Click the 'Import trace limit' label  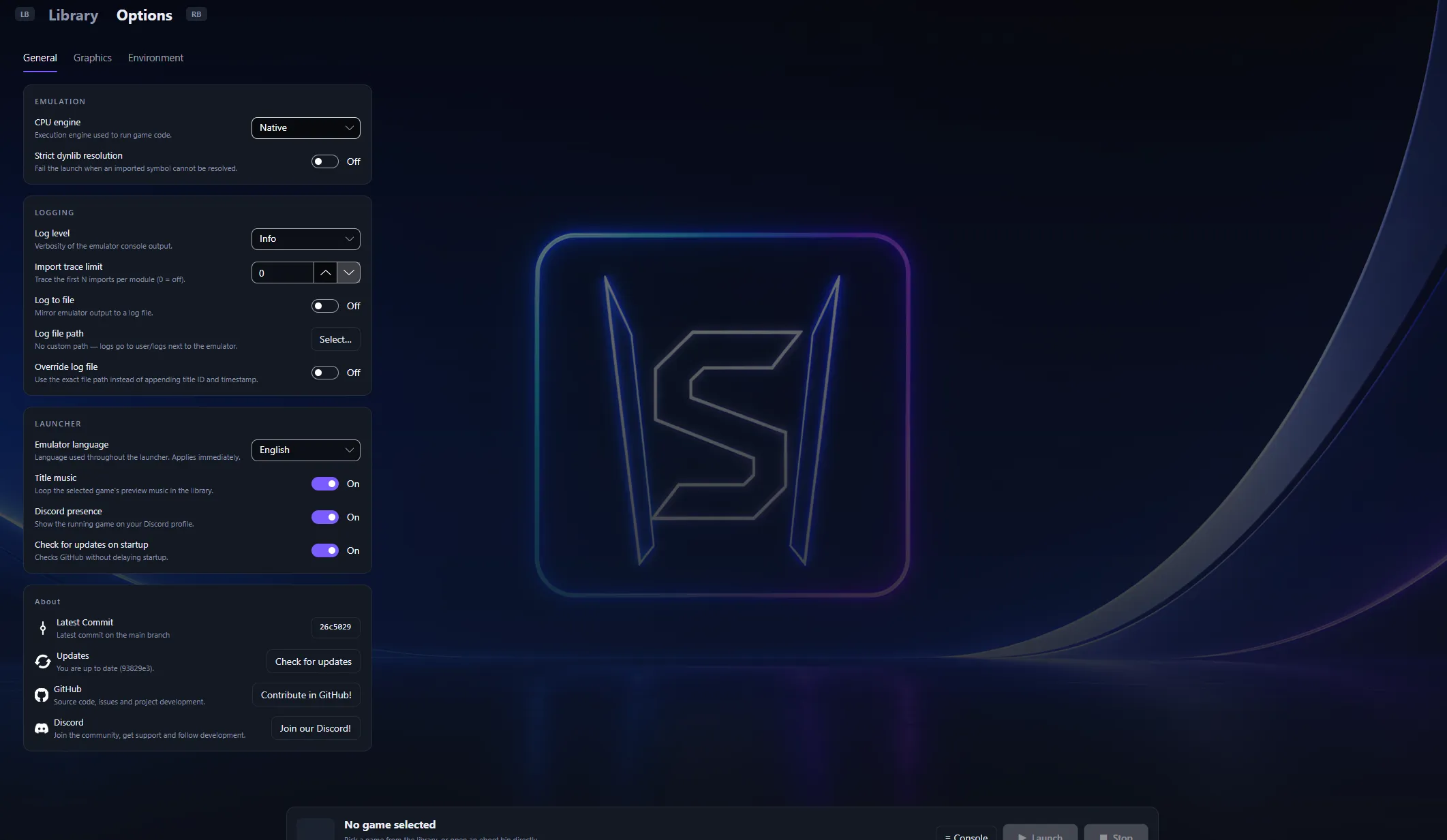pos(69,266)
